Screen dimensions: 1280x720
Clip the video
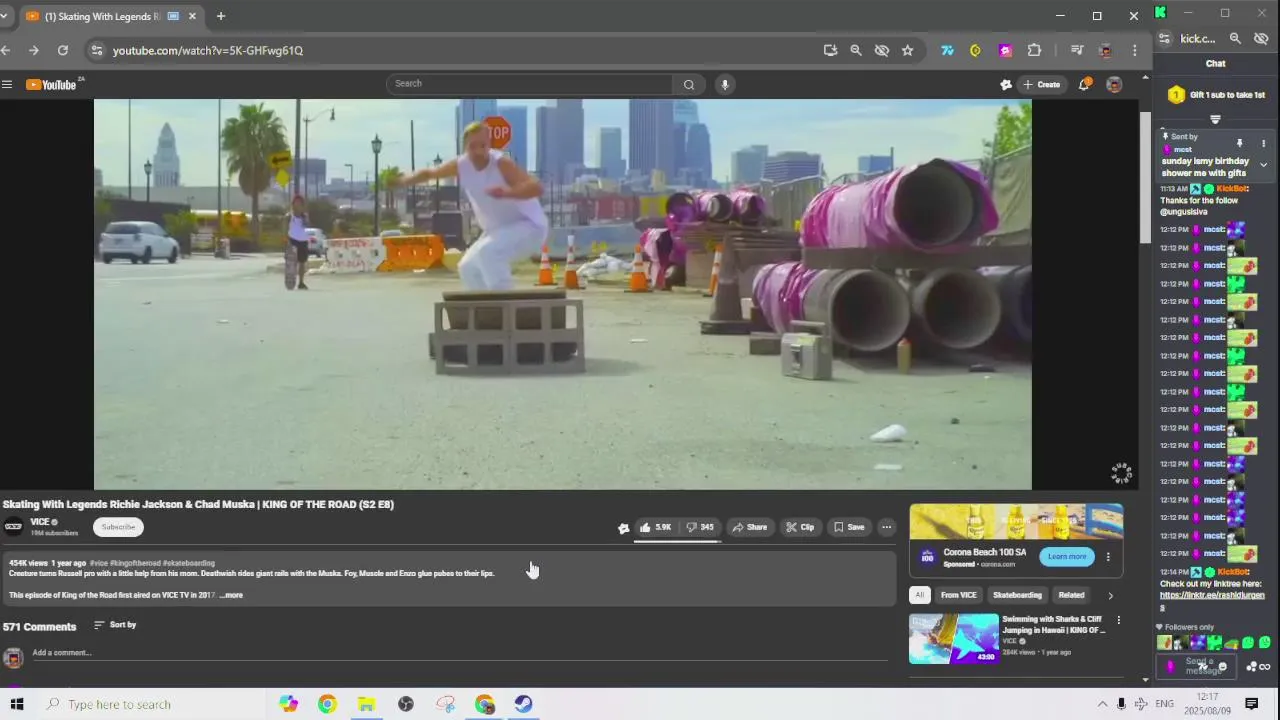pyautogui.click(x=800, y=527)
